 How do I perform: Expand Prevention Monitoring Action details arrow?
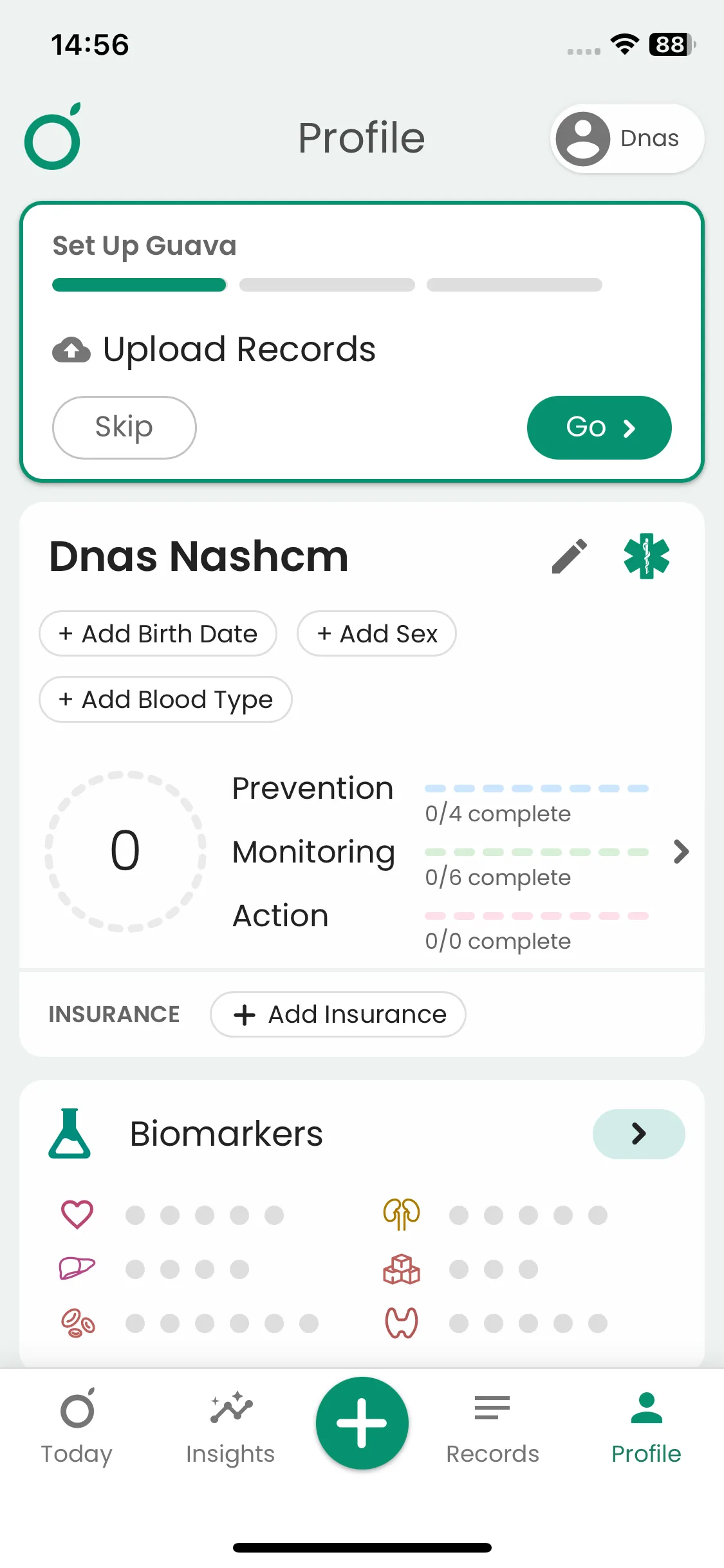click(681, 852)
